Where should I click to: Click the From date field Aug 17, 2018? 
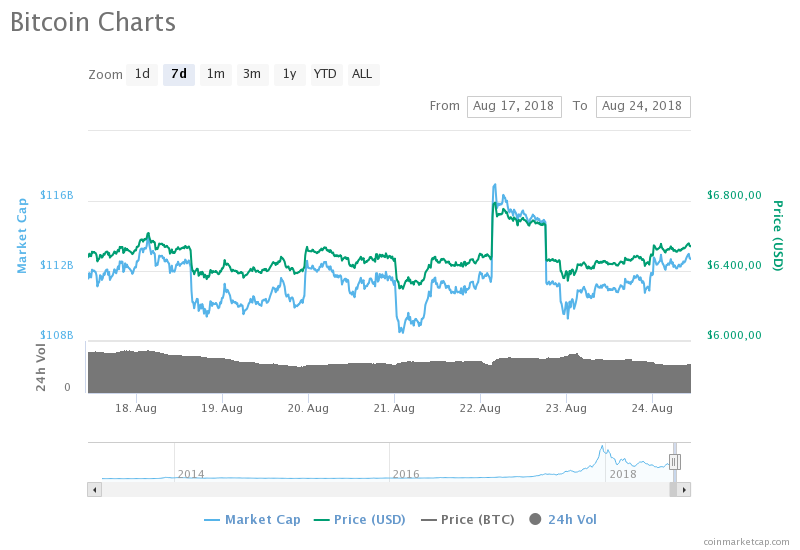click(514, 106)
